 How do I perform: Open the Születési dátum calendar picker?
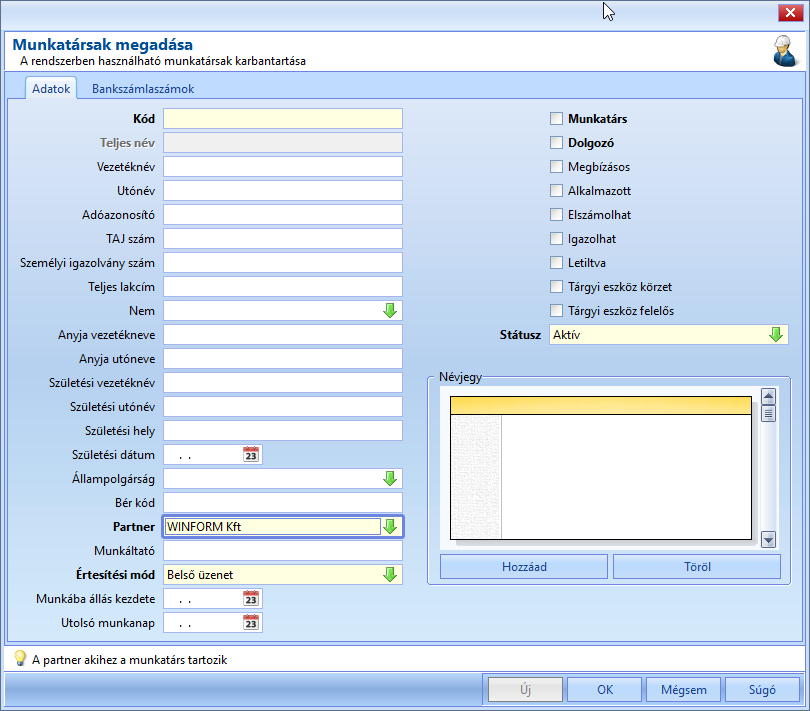(251, 455)
